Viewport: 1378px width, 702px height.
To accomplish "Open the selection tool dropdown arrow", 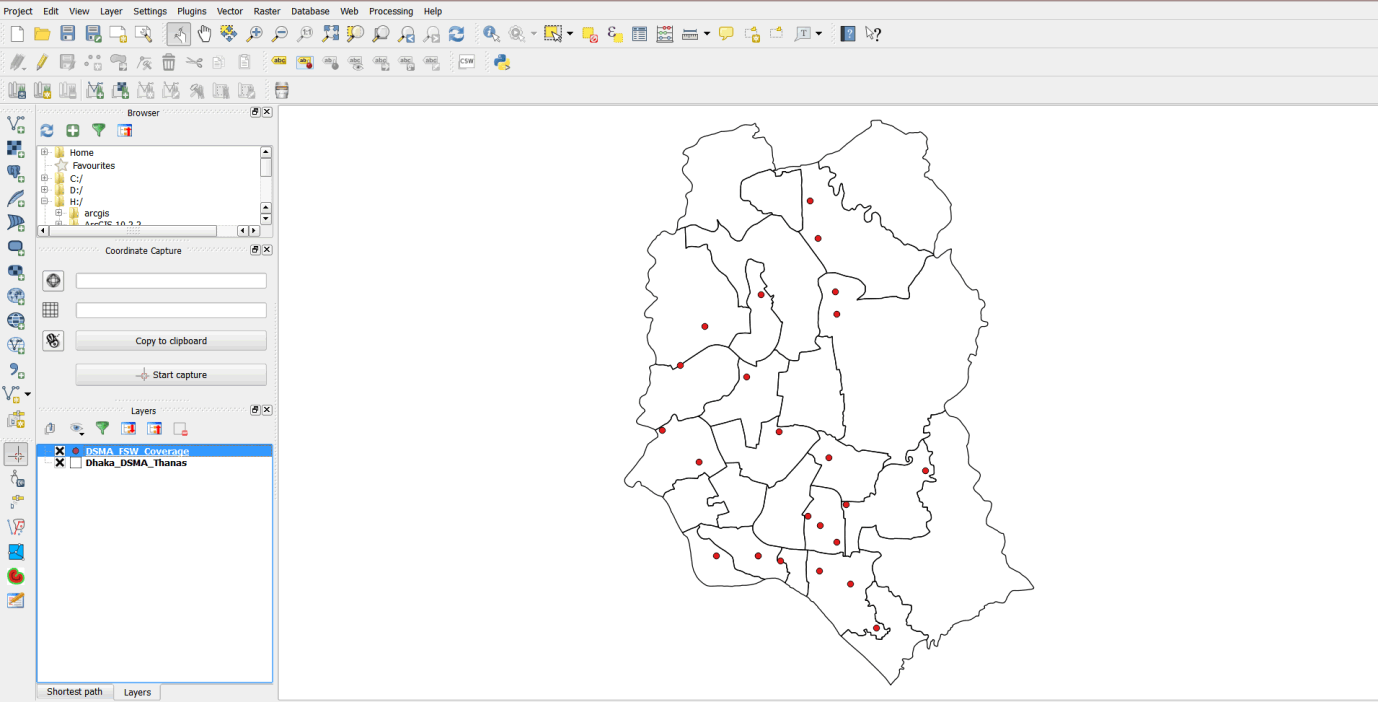I will (570, 34).
